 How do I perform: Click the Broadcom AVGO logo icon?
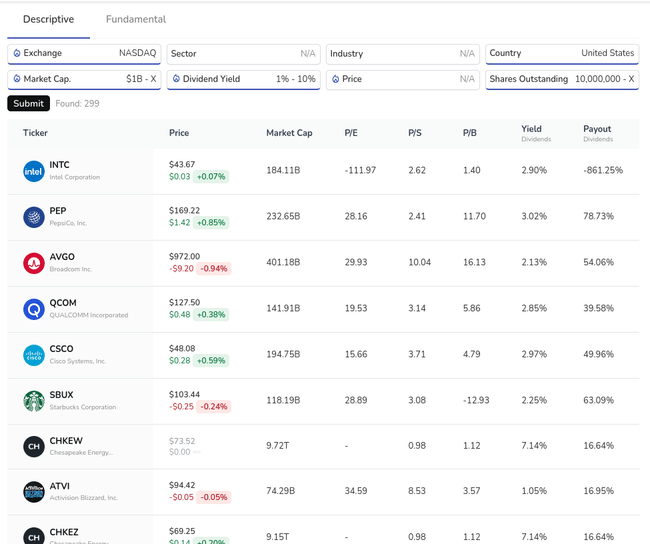click(x=34, y=263)
